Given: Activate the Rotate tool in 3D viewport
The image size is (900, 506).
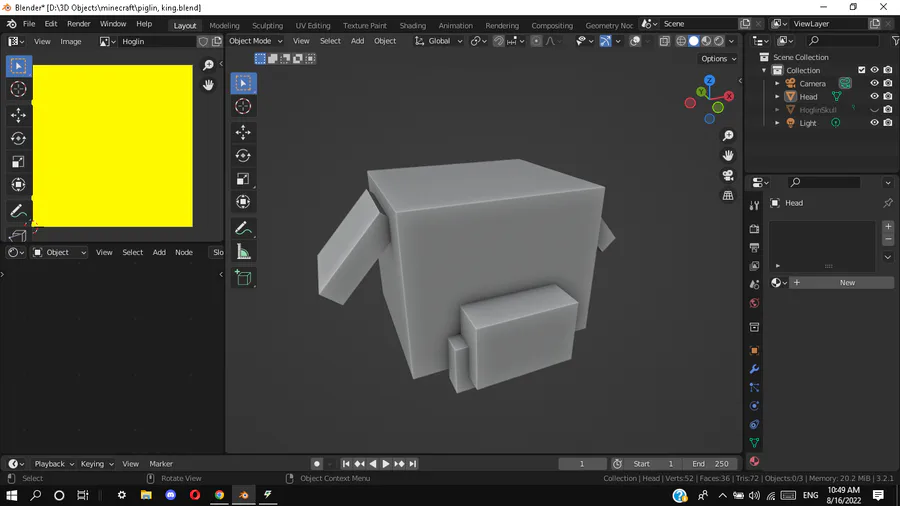Looking at the screenshot, I should 243,155.
